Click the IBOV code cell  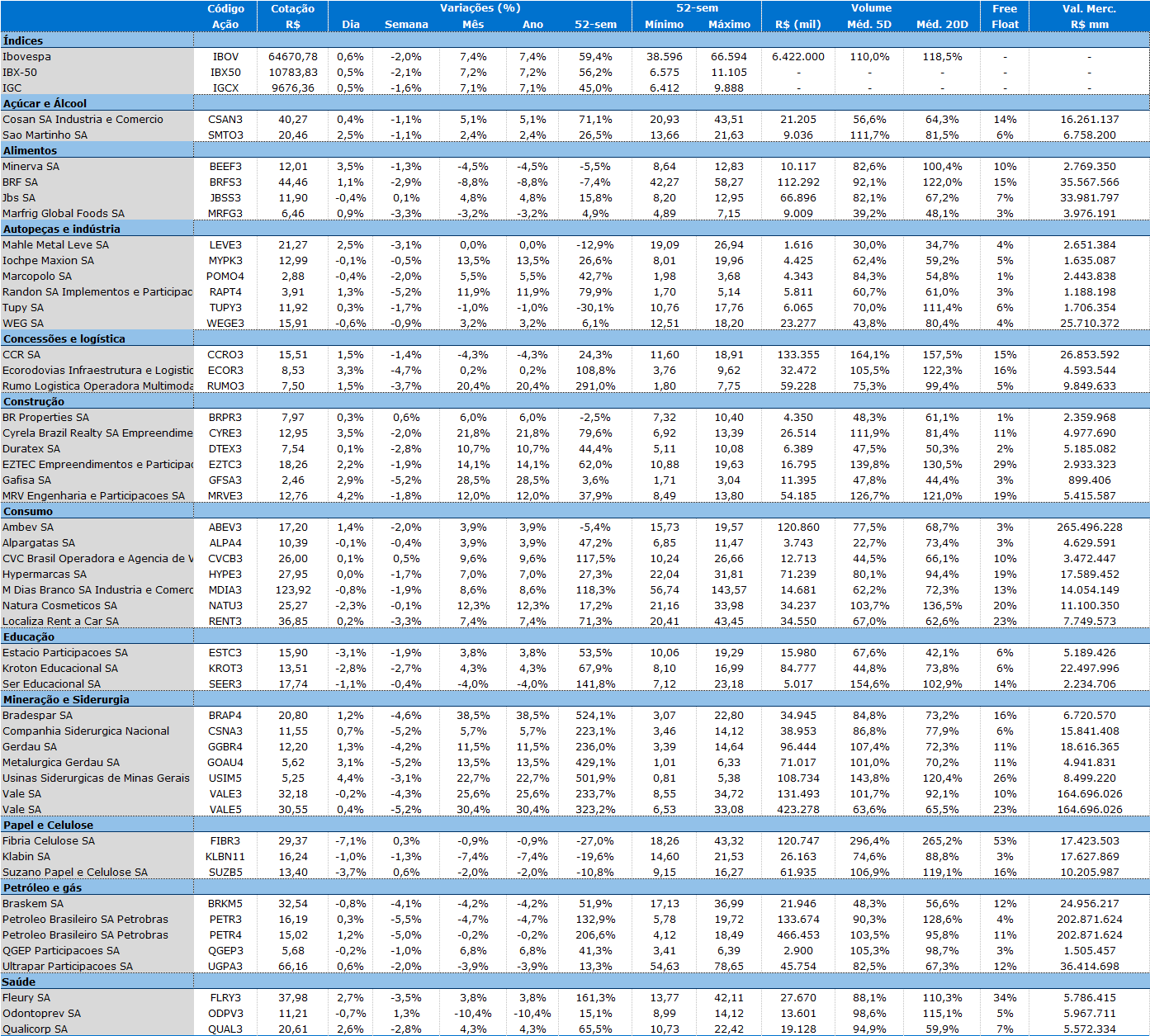click(x=225, y=57)
